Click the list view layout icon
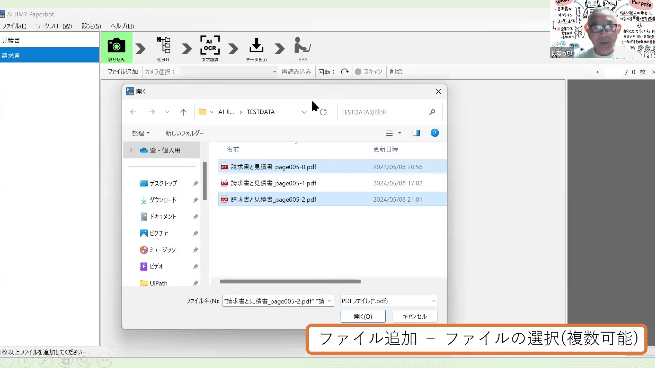The height and width of the screenshot is (368, 655). [389, 133]
